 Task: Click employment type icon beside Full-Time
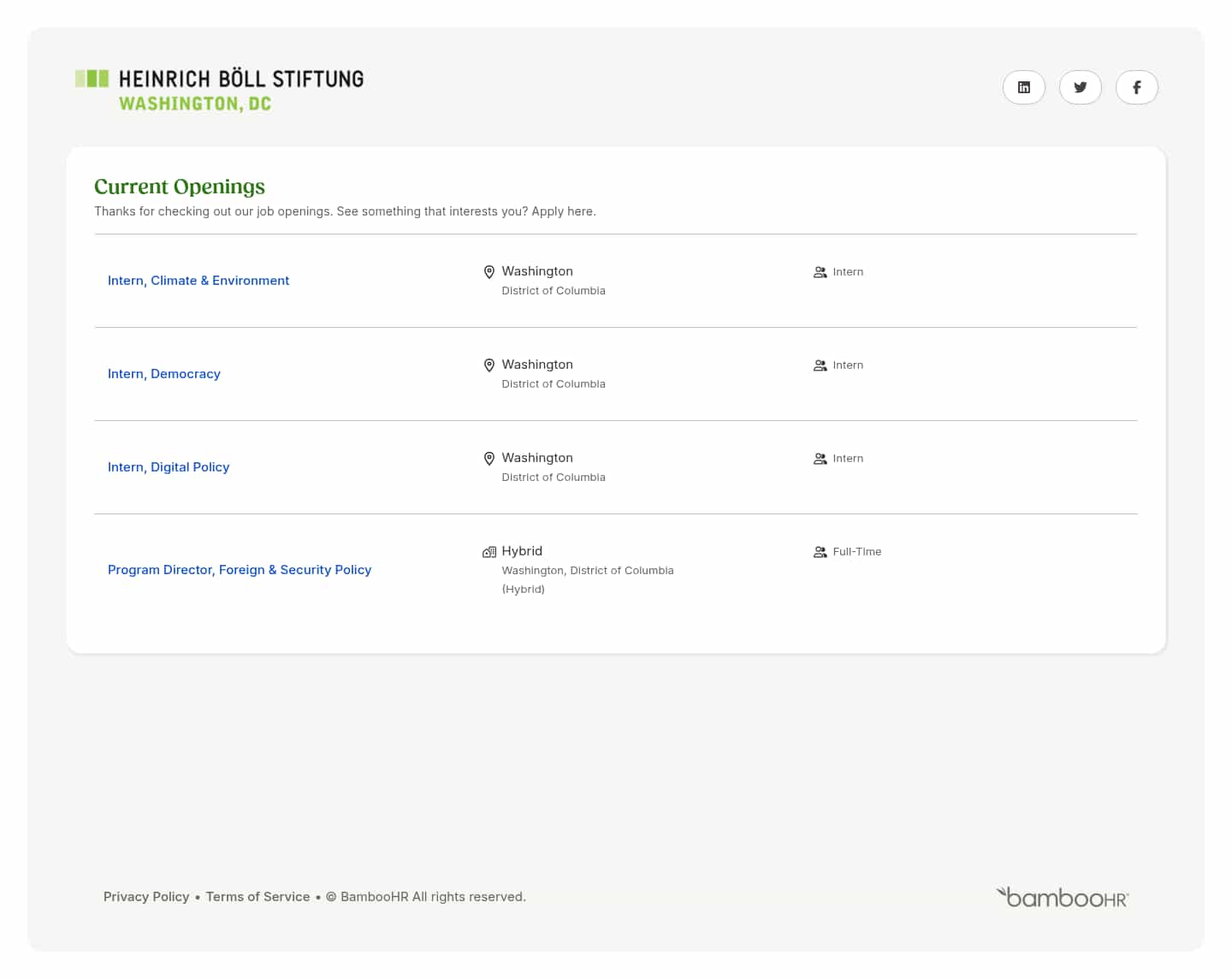[820, 552]
